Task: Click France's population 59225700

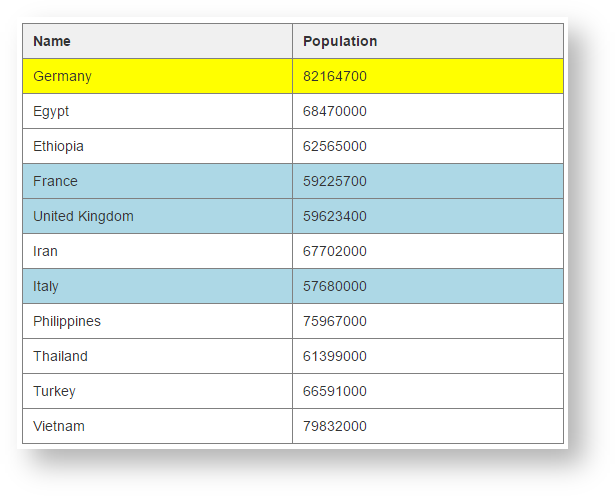Action: 335,181
